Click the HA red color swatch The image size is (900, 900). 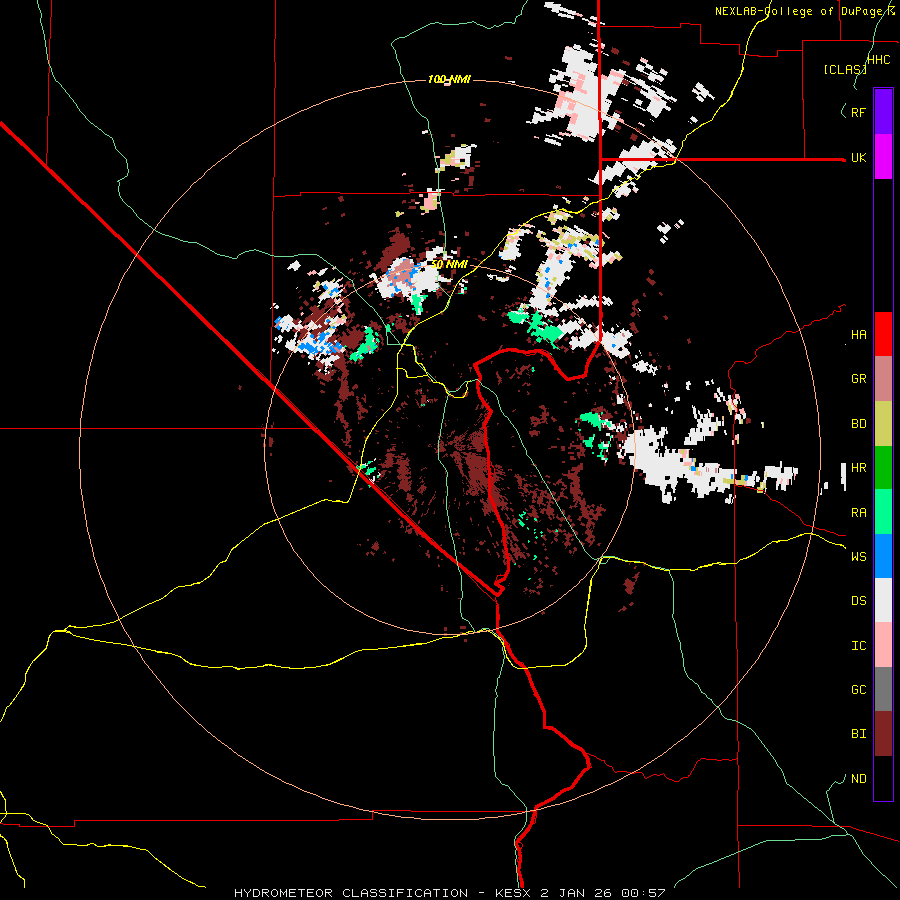[x=883, y=334]
